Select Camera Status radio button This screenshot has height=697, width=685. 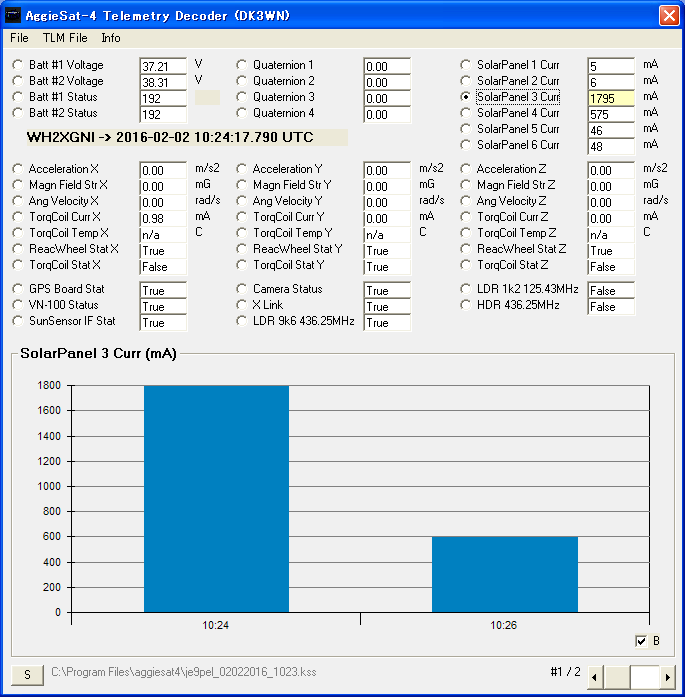point(242,289)
